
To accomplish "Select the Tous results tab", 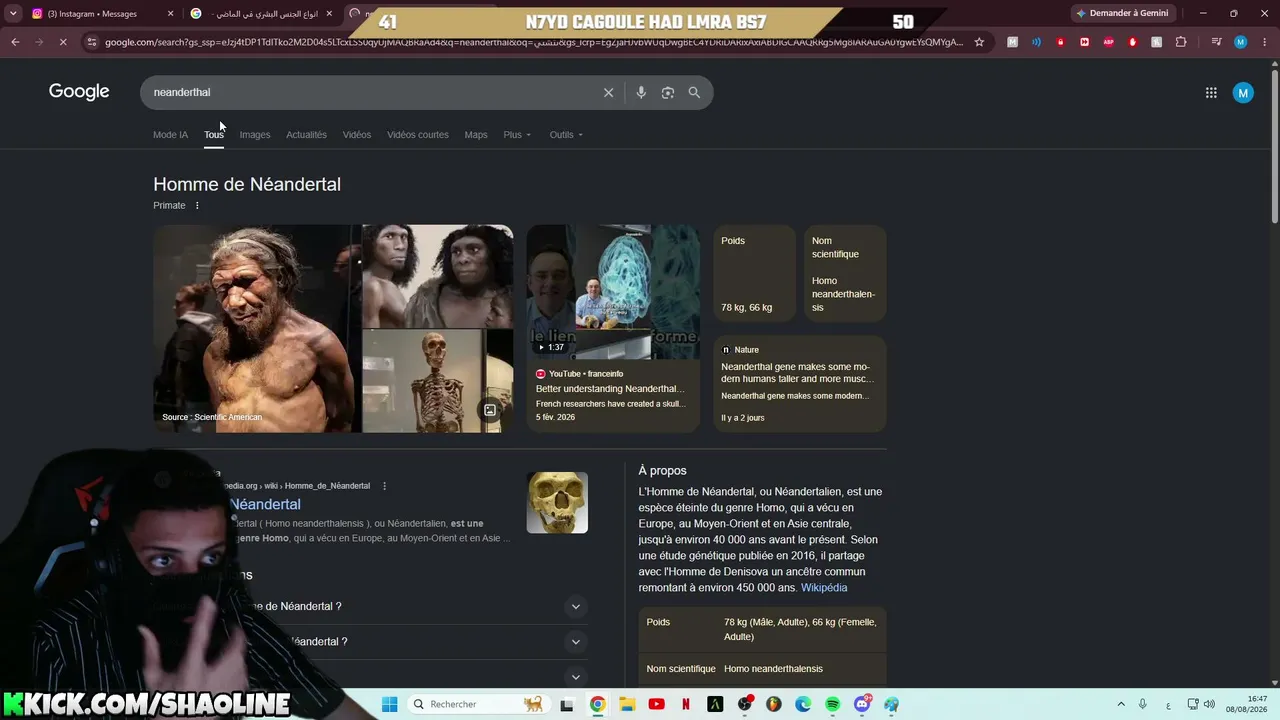I will tap(214, 135).
